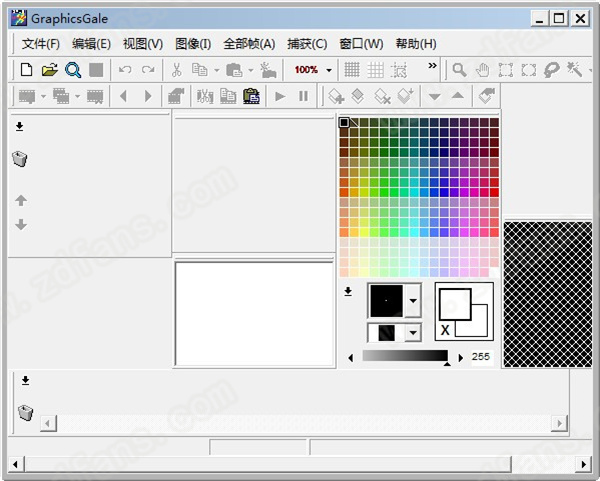600x481 pixels.
Task: Pause the animation
Action: pyautogui.click(x=303, y=96)
